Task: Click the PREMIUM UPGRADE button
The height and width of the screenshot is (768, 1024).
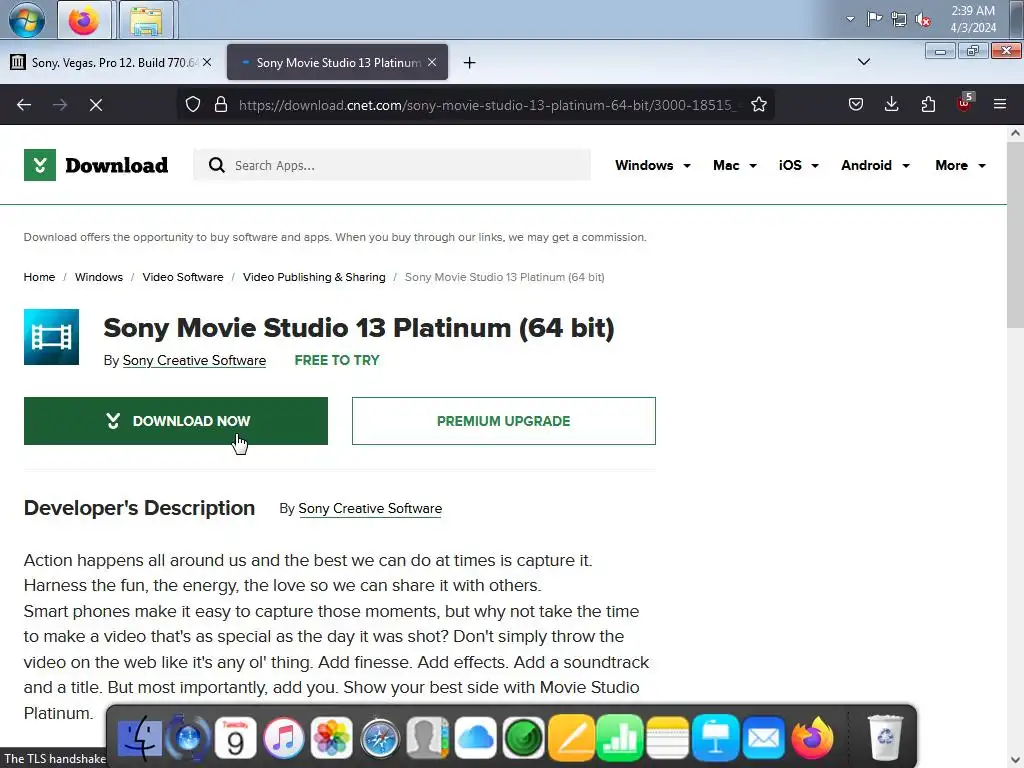Action: pyautogui.click(x=504, y=421)
